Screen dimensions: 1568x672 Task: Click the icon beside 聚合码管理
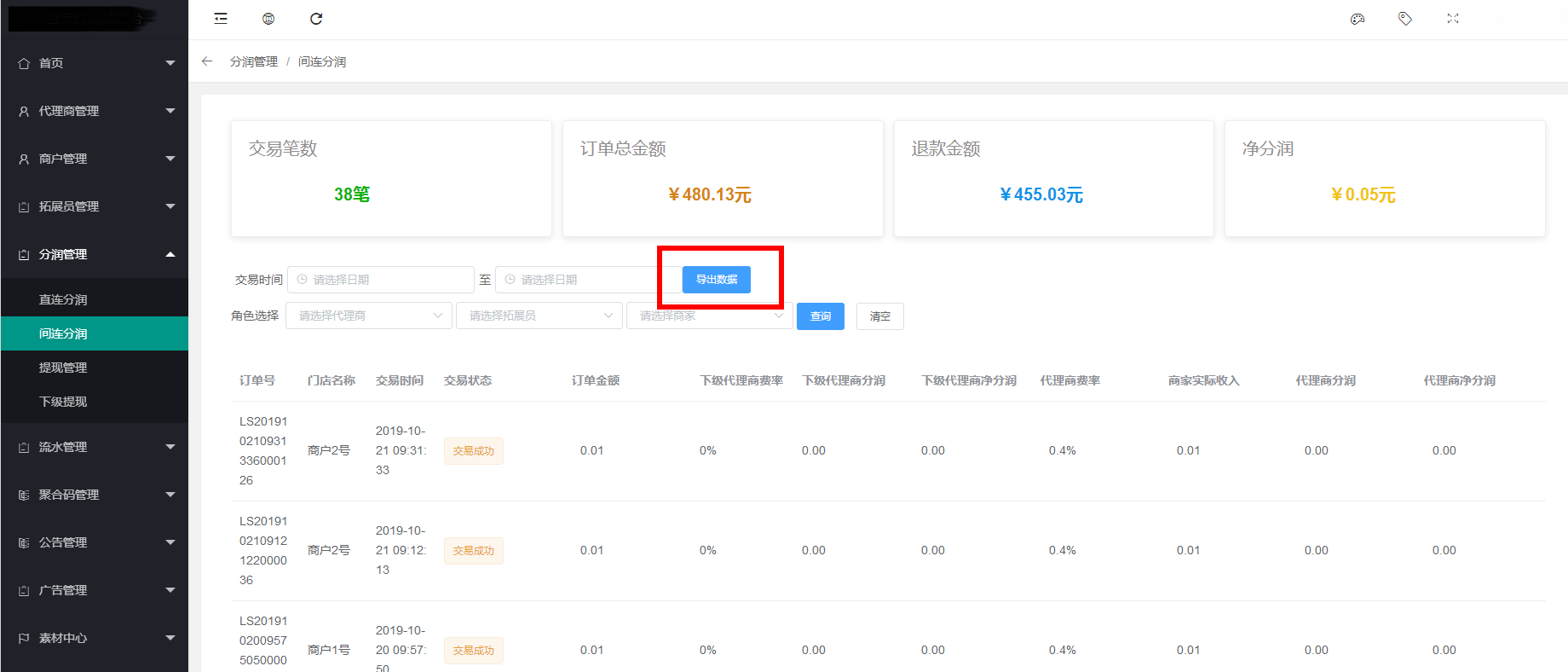tap(24, 495)
